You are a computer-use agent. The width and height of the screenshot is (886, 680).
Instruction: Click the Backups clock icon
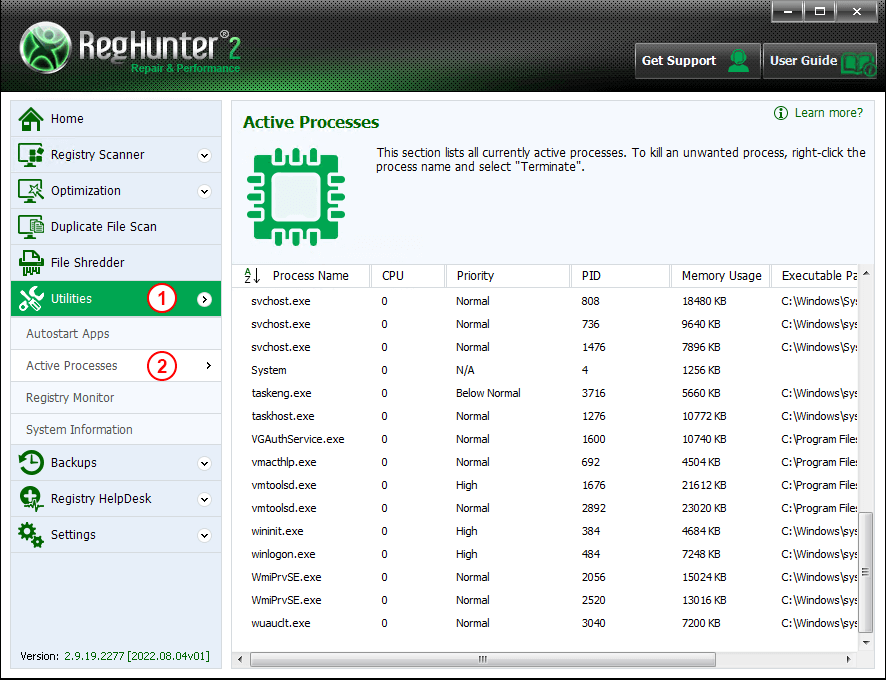pos(32,463)
